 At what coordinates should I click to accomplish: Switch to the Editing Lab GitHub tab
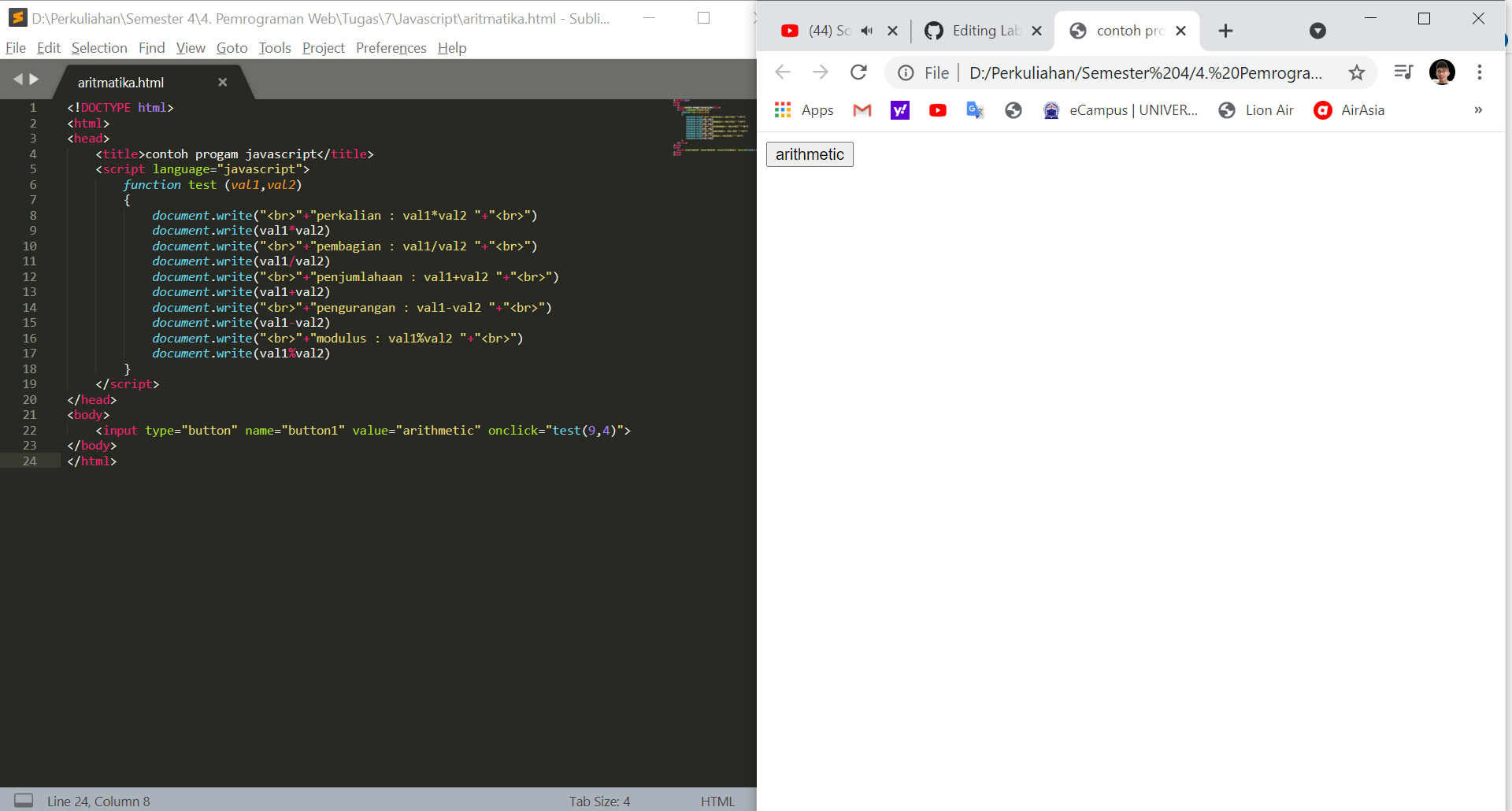pyautogui.click(x=979, y=31)
